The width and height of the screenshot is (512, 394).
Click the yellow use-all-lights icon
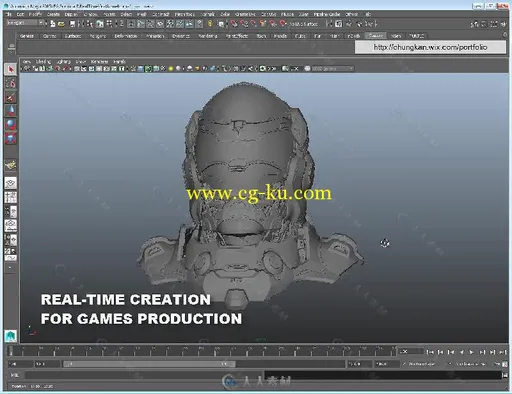171,69
